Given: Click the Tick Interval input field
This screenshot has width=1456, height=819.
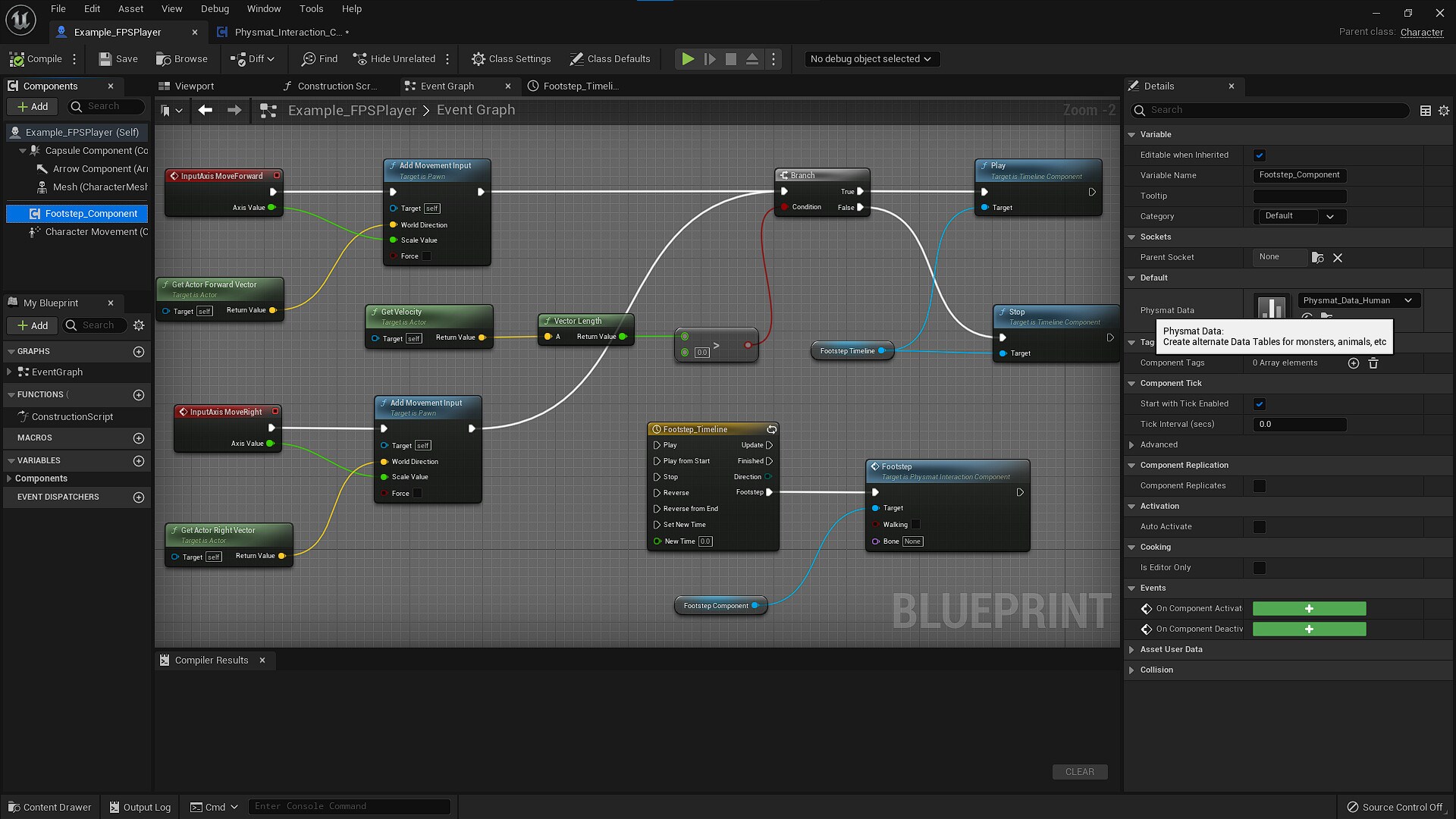Looking at the screenshot, I should tap(1300, 425).
